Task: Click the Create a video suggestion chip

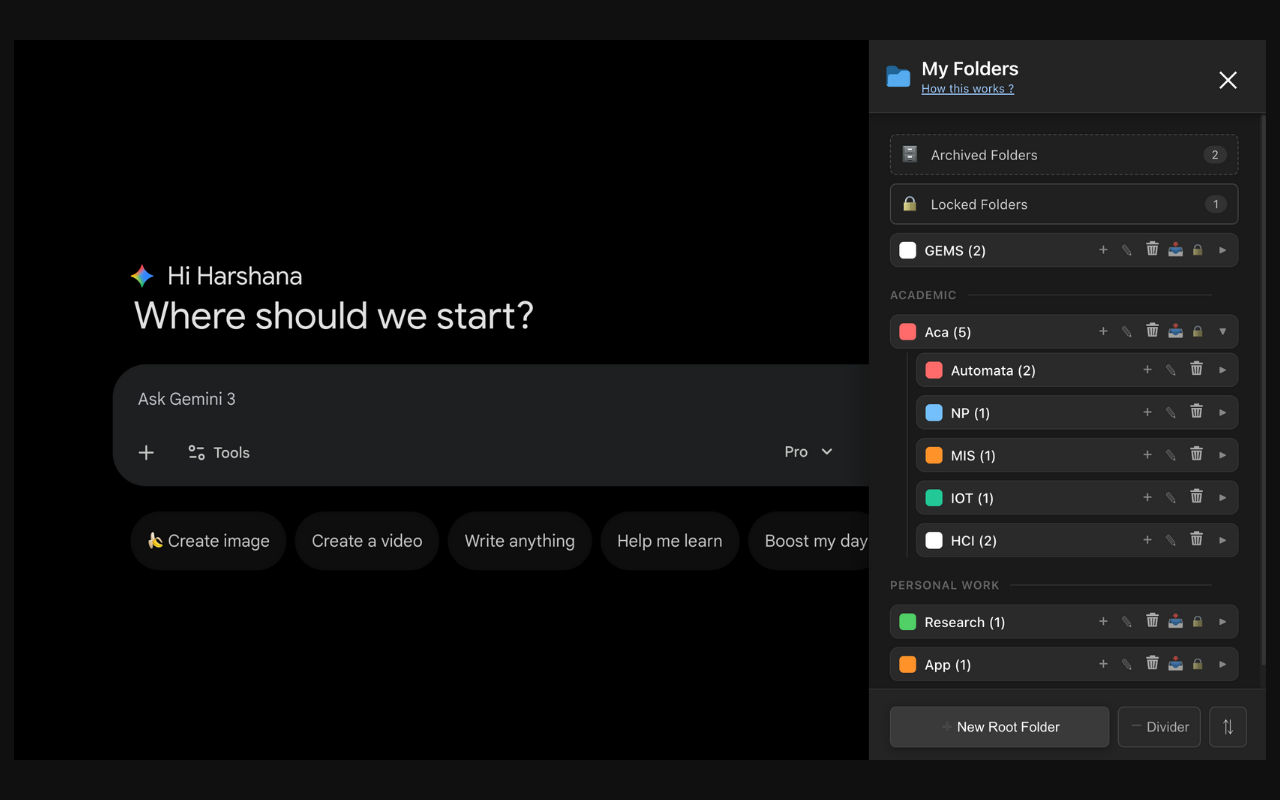Action: pos(367,541)
